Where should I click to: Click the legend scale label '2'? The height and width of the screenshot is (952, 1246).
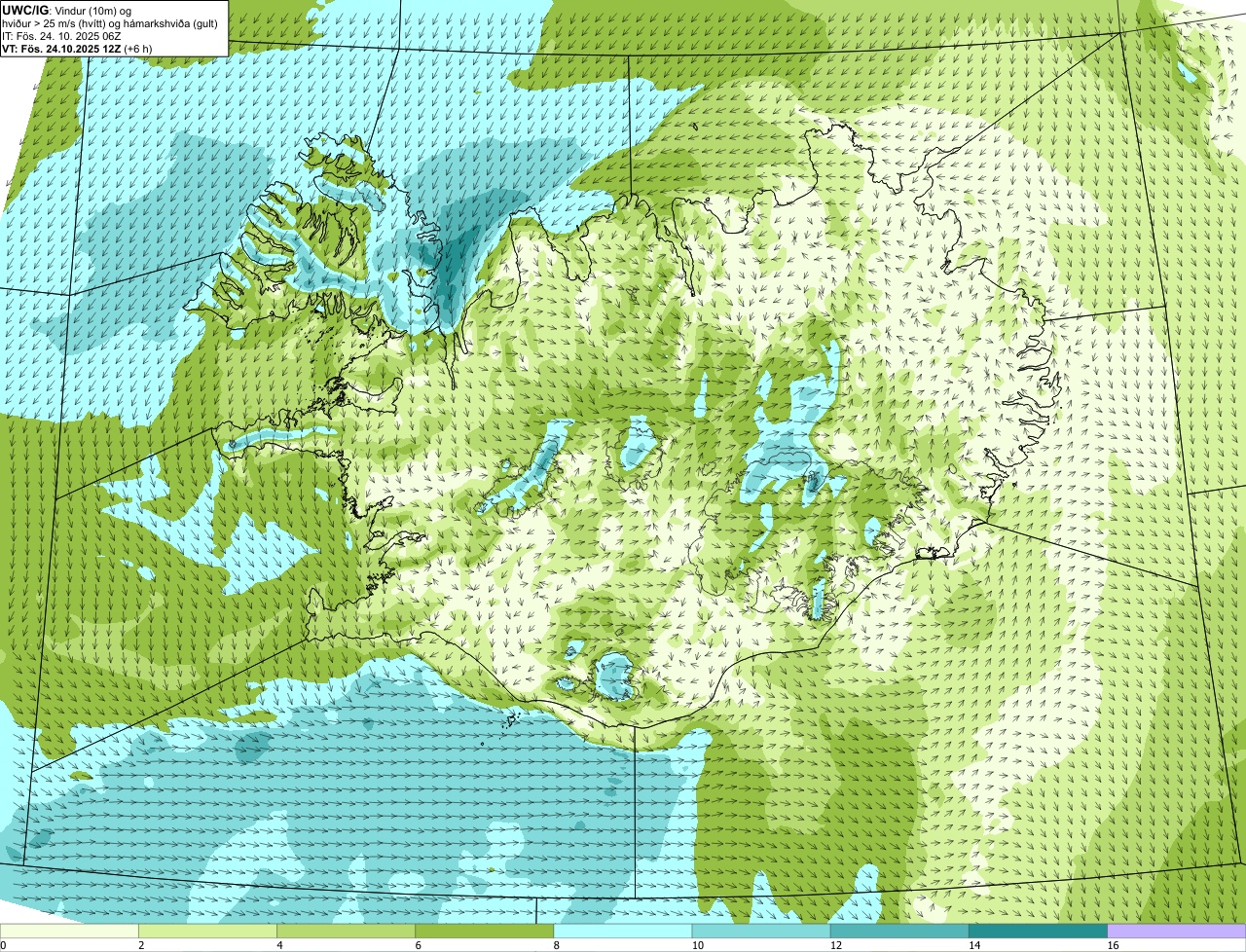tap(141, 945)
